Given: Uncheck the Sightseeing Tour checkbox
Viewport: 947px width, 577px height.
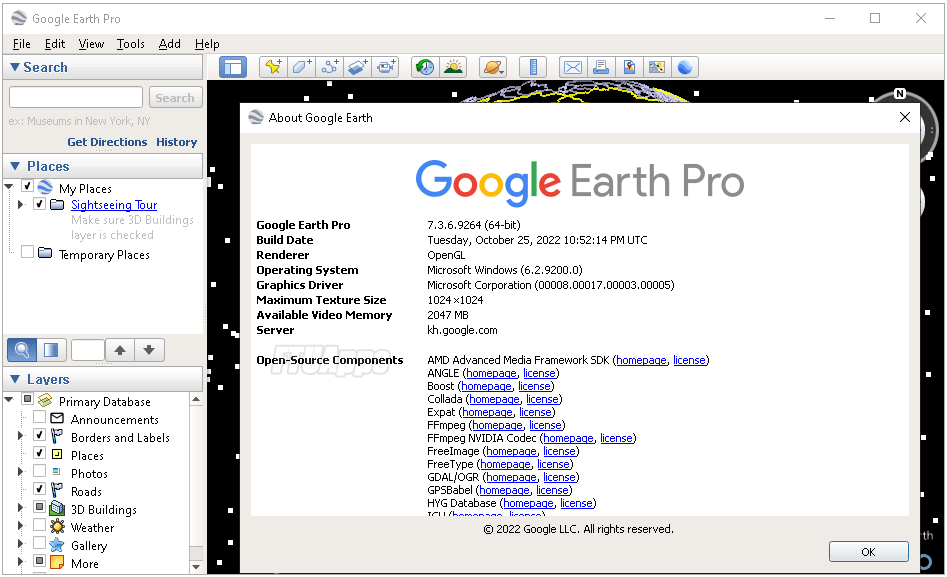Looking at the screenshot, I should pos(39,204).
